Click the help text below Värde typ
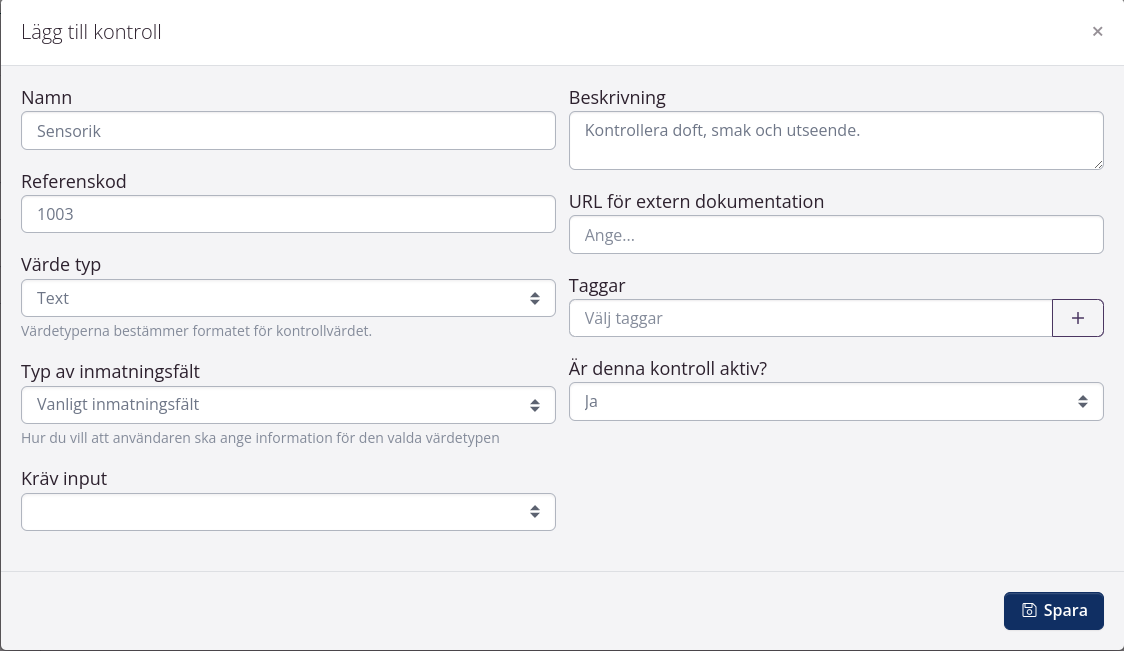This screenshot has width=1124, height=651. (196, 331)
